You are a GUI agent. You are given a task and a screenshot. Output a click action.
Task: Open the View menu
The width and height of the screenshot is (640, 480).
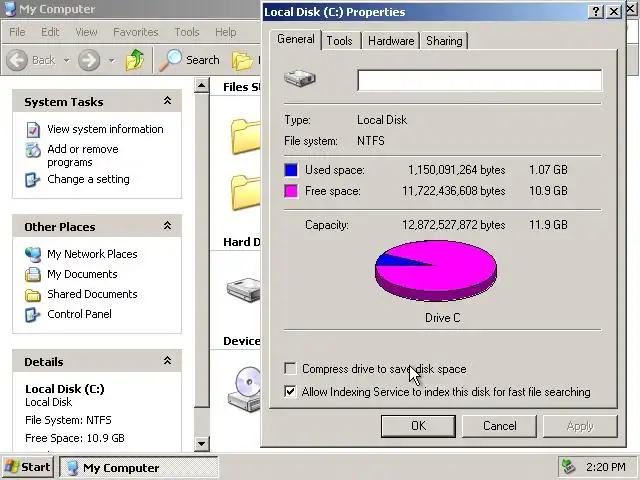tap(87, 32)
